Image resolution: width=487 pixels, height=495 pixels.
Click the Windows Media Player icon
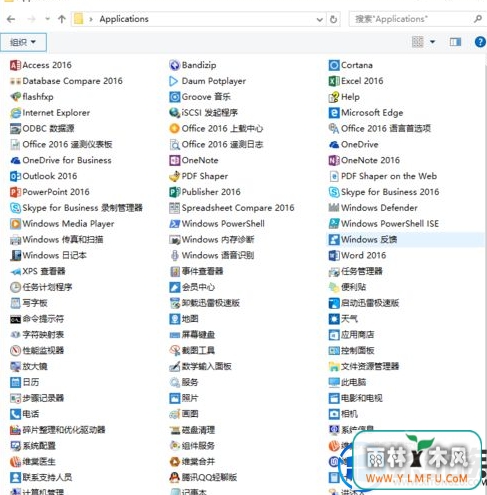tap(15, 224)
